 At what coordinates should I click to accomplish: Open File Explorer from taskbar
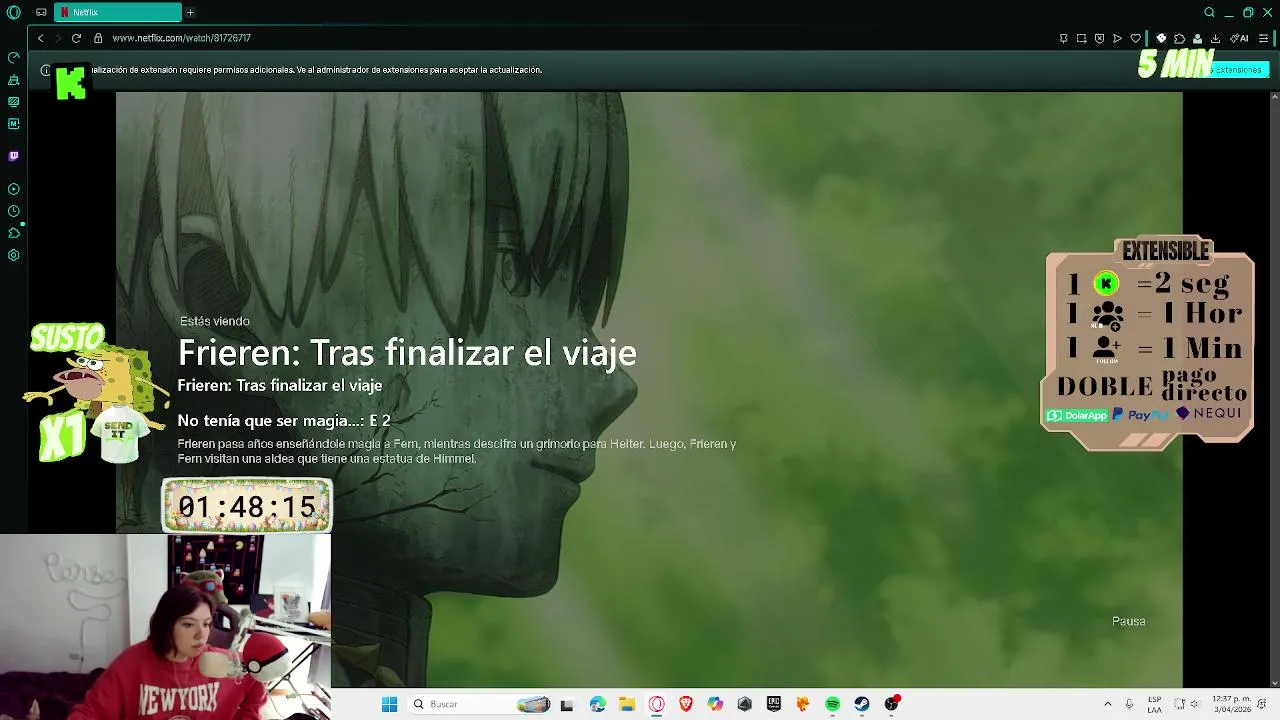pos(626,704)
